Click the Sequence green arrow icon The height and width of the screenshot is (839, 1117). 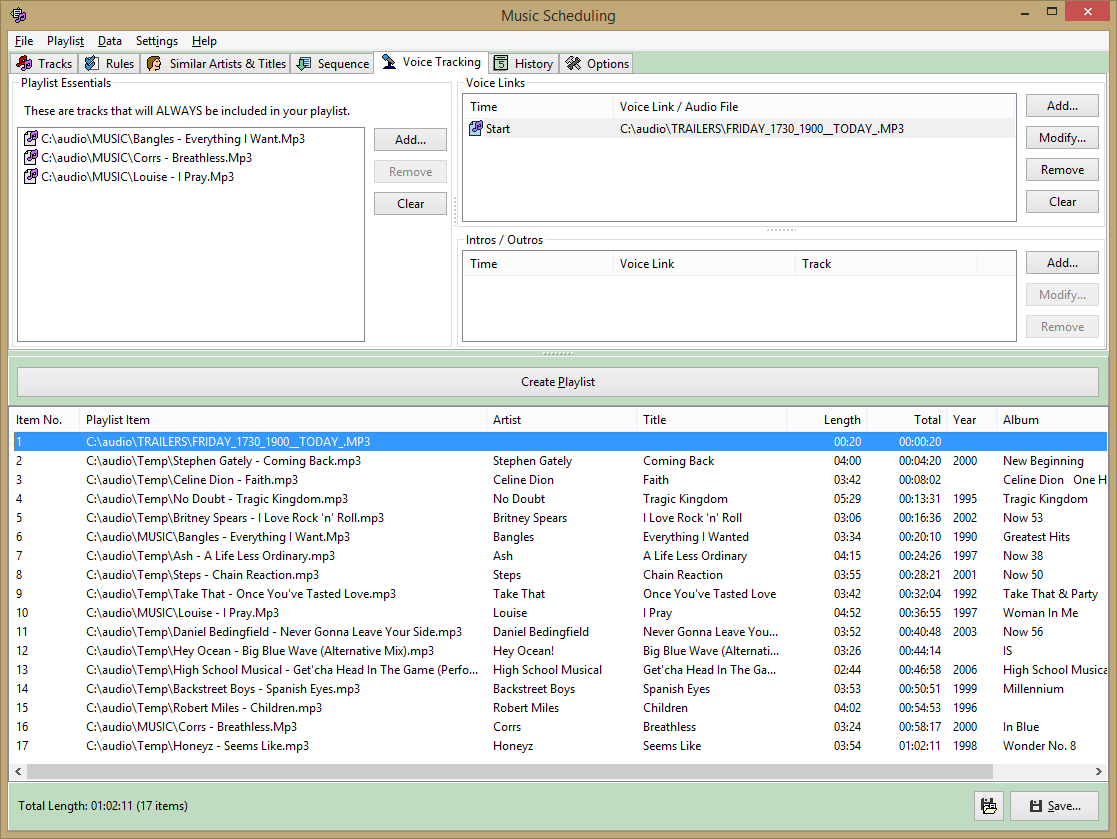(303, 62)
